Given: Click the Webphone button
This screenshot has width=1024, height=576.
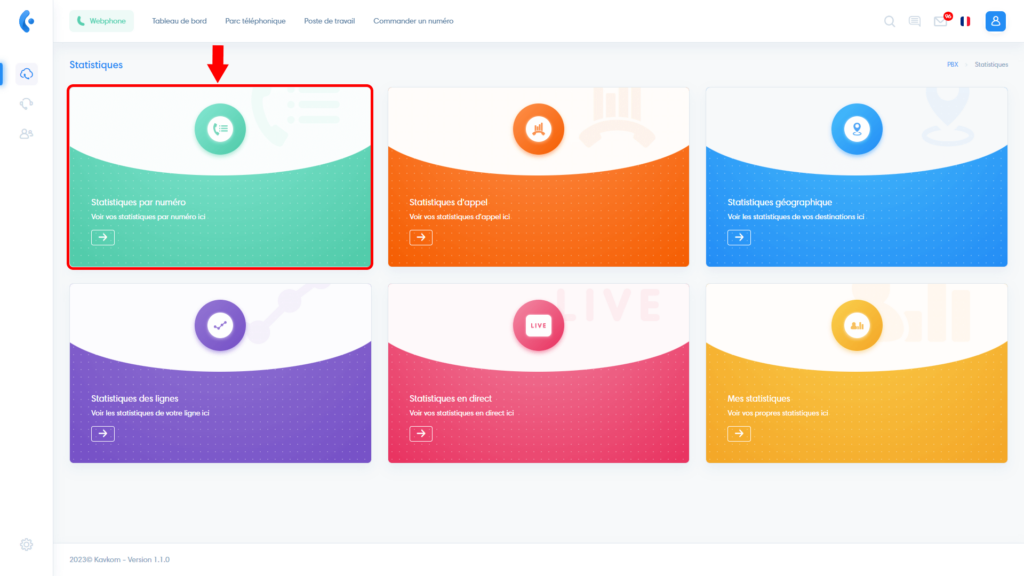Looking at the screenshot, I should 101,21.
